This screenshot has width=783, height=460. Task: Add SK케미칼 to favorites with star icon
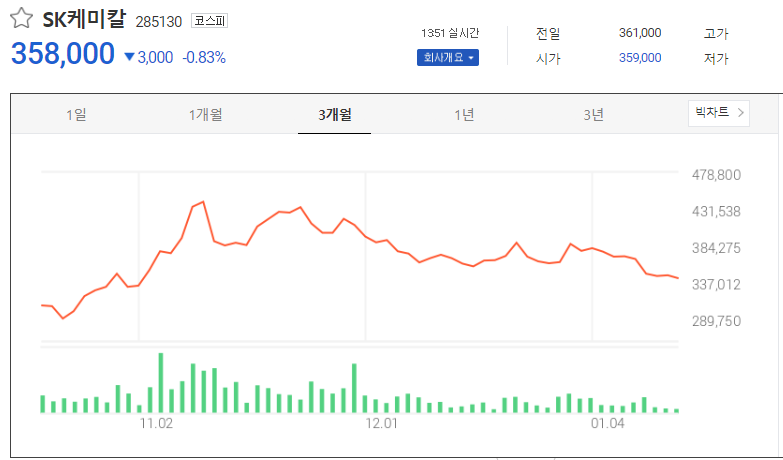[x=21, y=19]
